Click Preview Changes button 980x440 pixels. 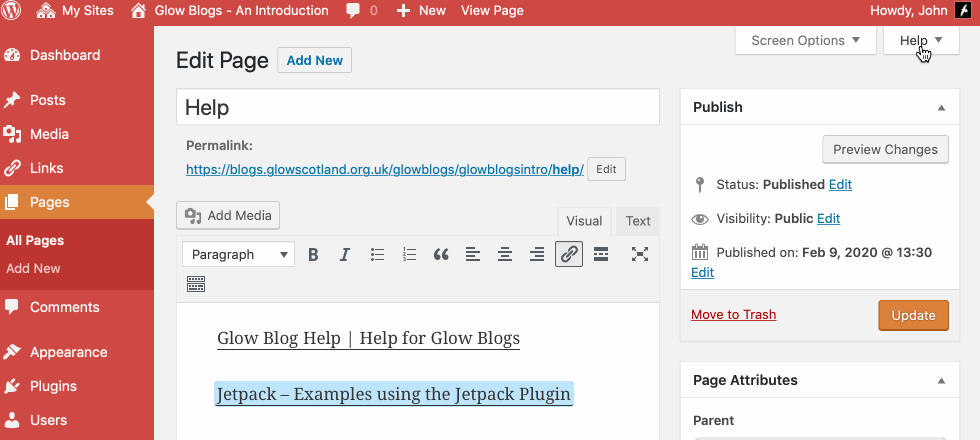click(885, 149)
